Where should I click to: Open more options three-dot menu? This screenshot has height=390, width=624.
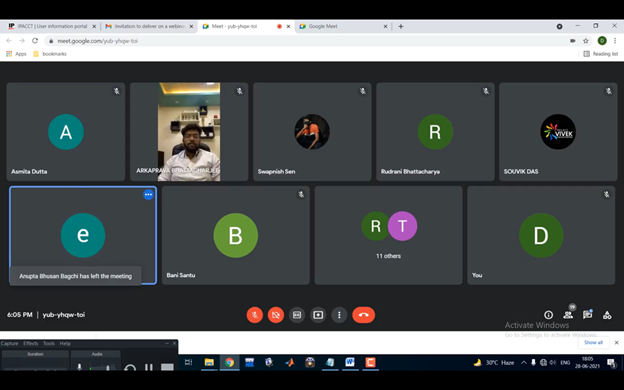(x=339, y=315)
